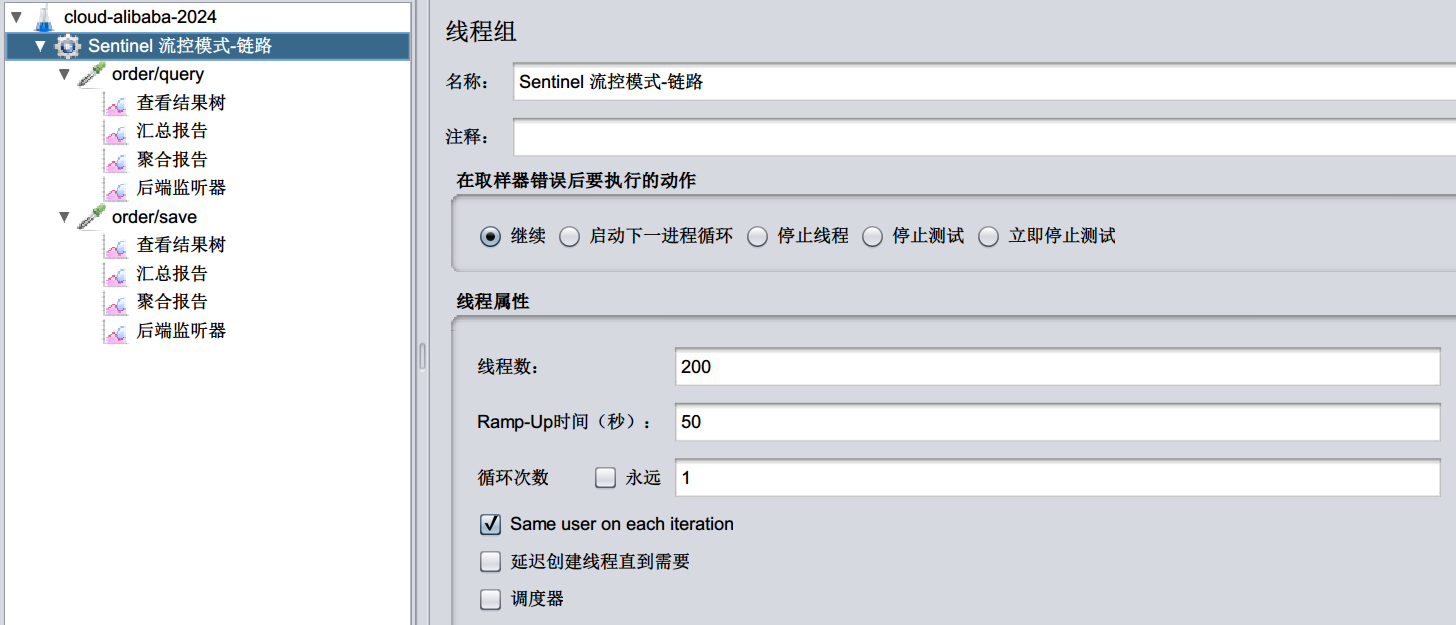Choose the 立即停止测试 radio option
Screen dimensions: 1456x625
click(989, 237)
